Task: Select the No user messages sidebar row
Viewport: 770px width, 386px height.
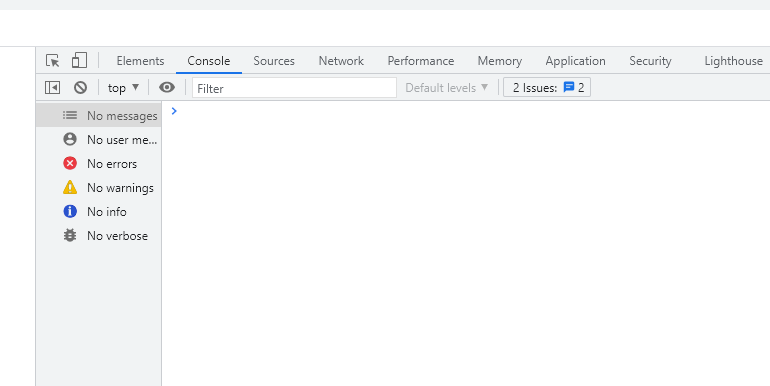Action: pos(98,139)
